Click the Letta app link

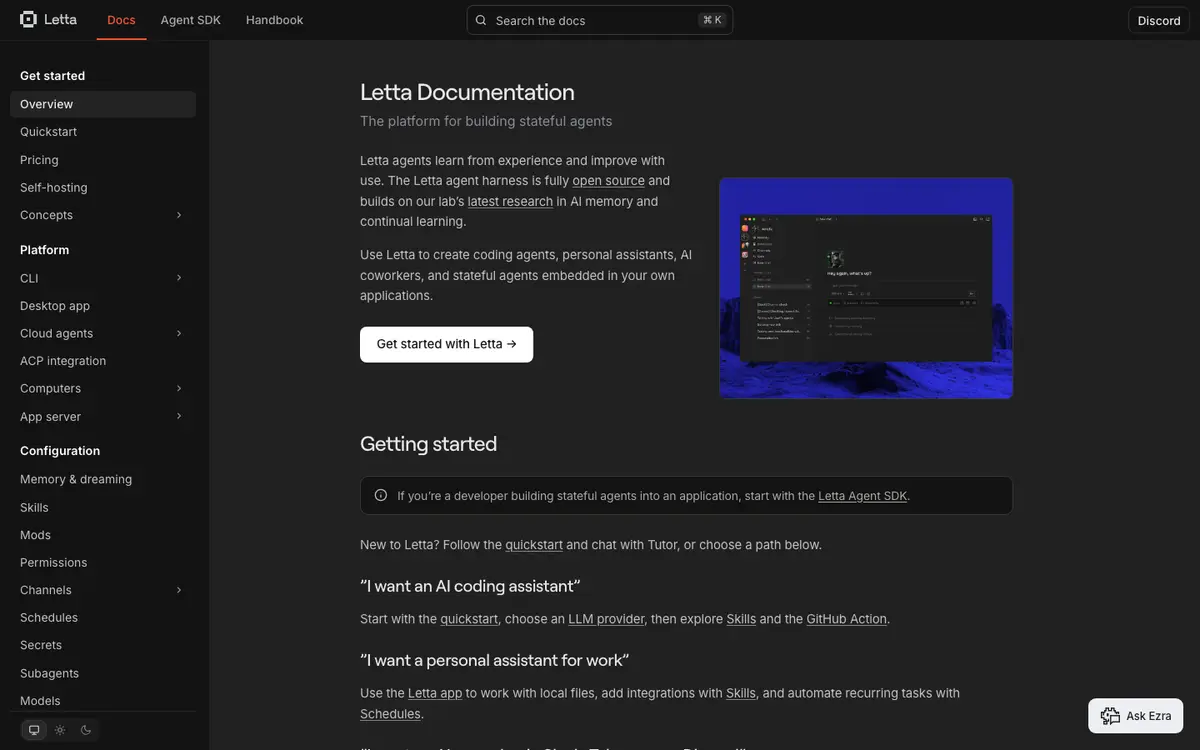[x=435, y=693]
